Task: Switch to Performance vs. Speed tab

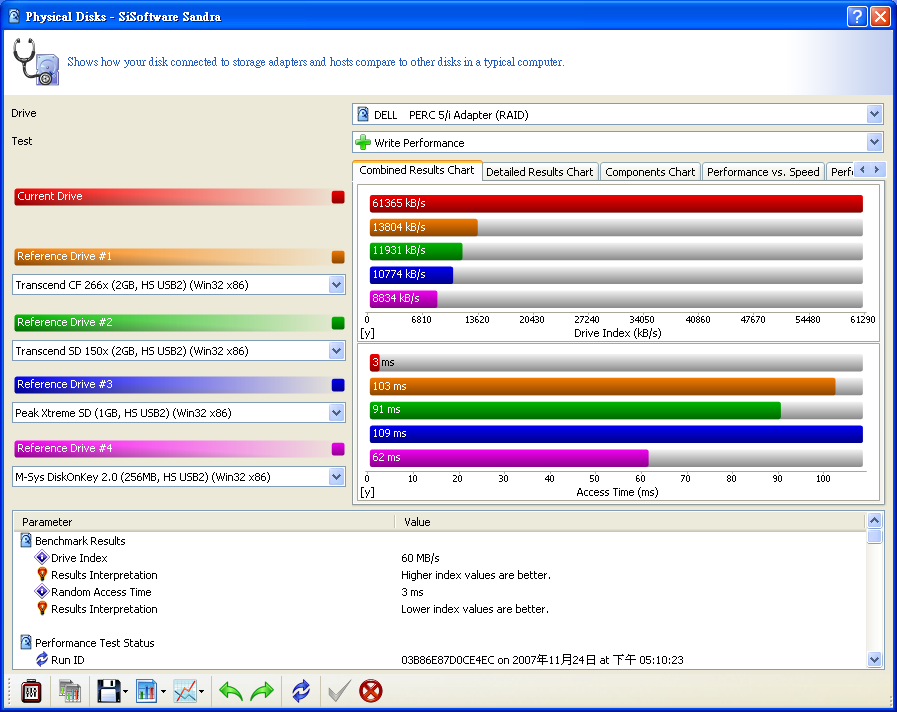Action: (x=763, y=172)
